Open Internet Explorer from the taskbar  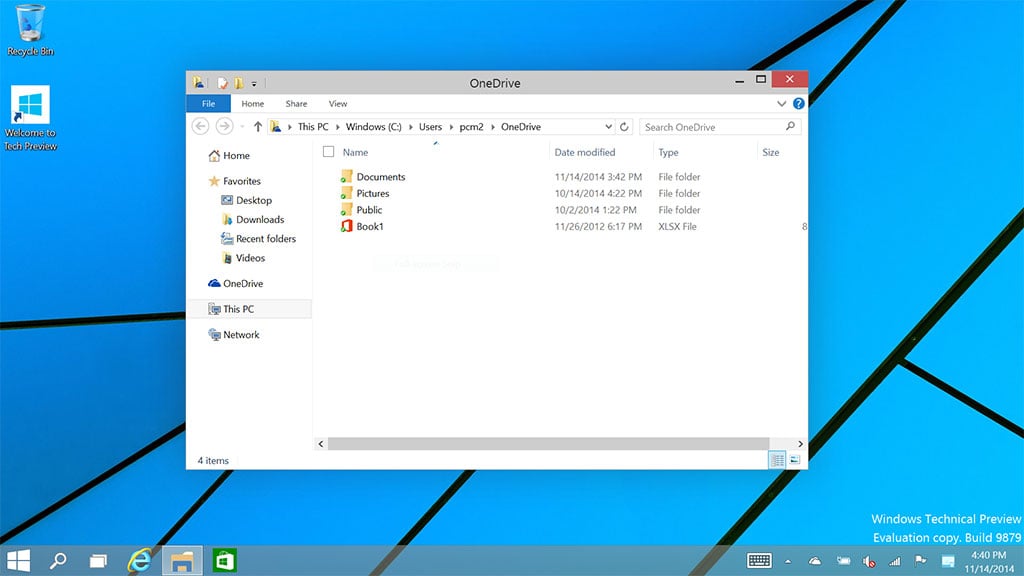[139, 561]
